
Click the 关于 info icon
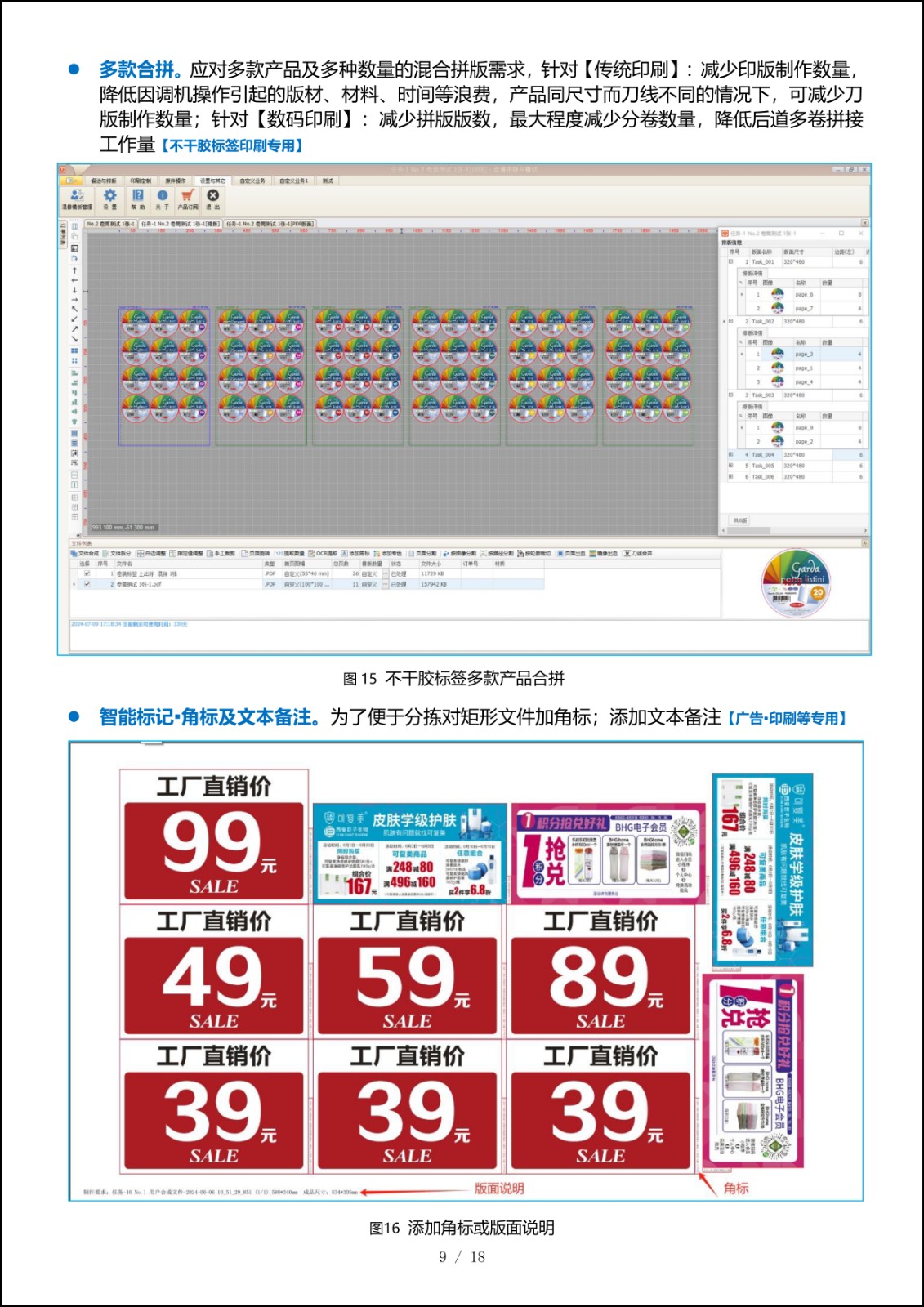pos(163,197)
